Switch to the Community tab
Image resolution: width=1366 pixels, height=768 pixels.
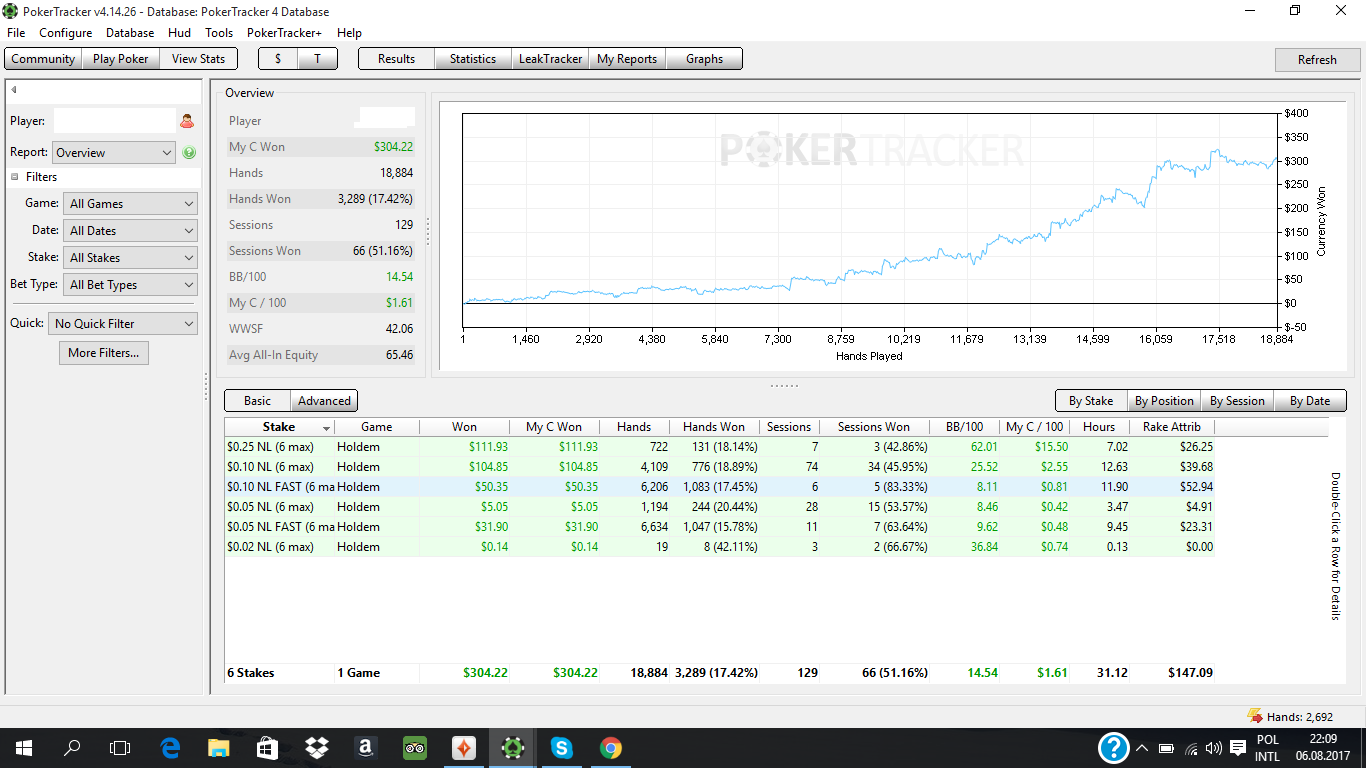click(43, 59)
